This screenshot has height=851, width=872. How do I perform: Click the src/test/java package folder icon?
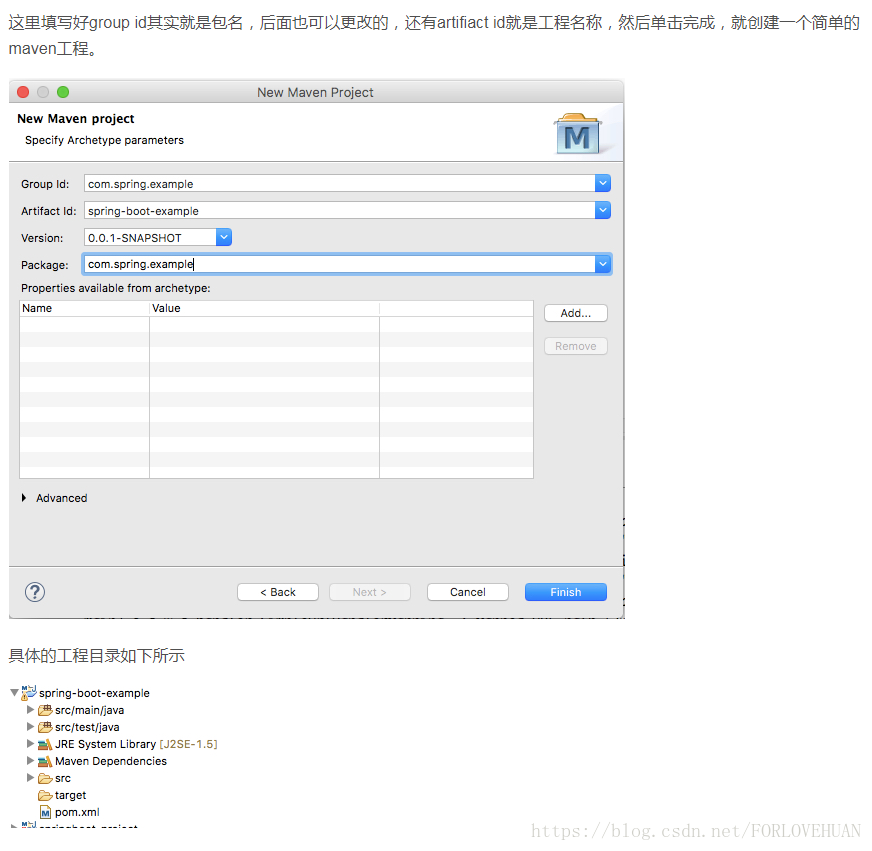point(45,727)
